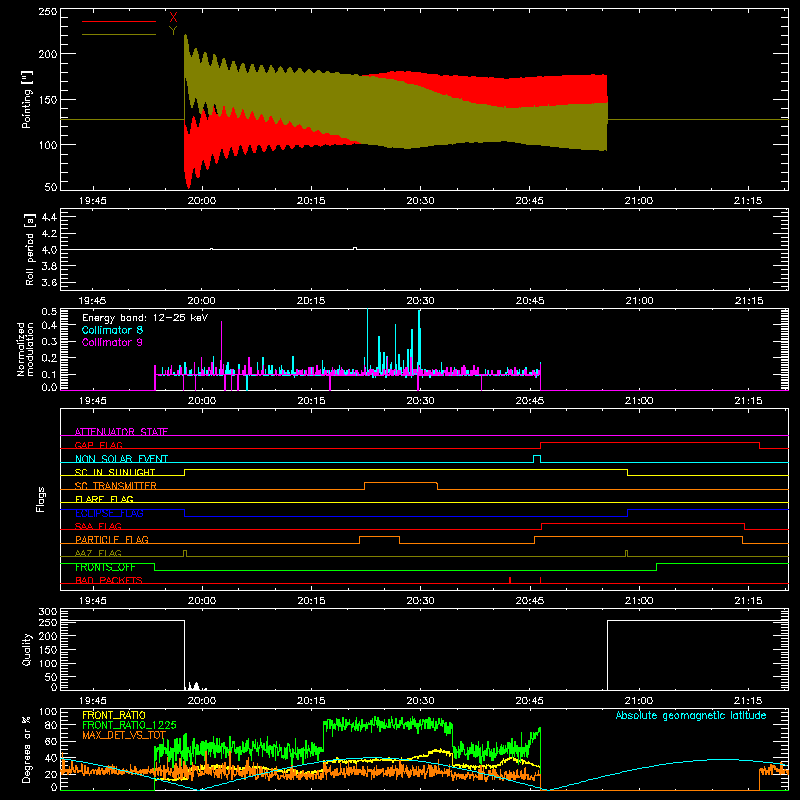Image resolution: width=800 pixels, height=800 pixels.
Task: Select the Energy band: 12-25 keV label
Action: pos(145,318)
